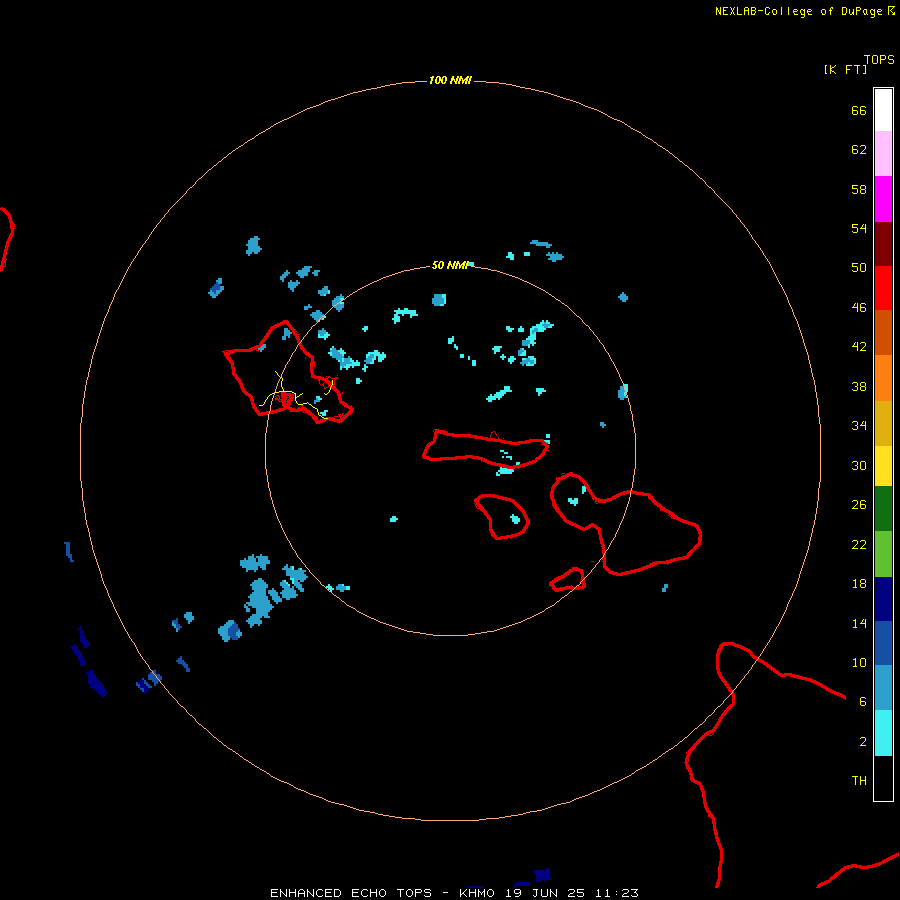Click the dark green legend swatch

click(883, 509)
